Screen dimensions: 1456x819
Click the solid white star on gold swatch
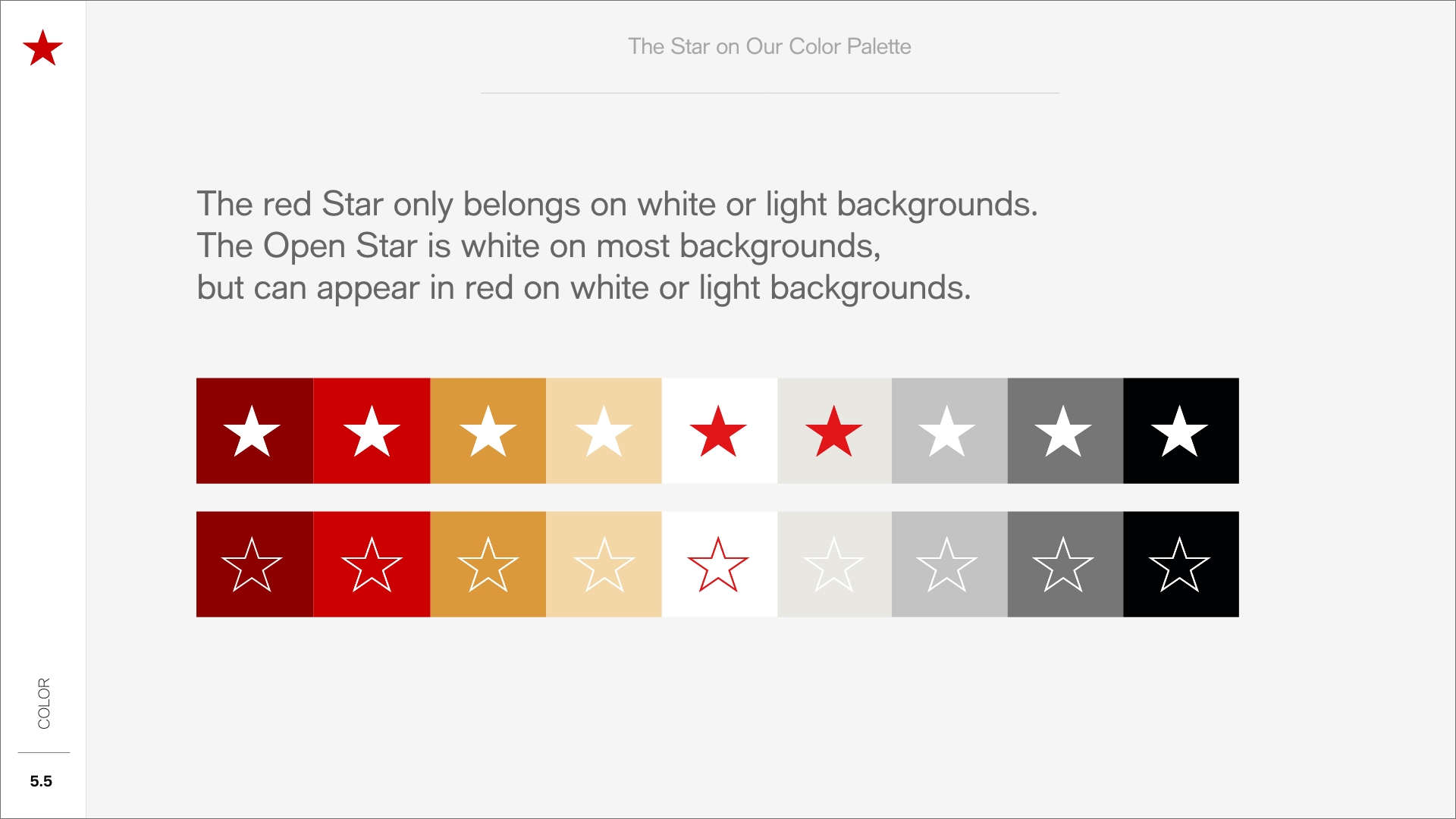tap(488, 431)
